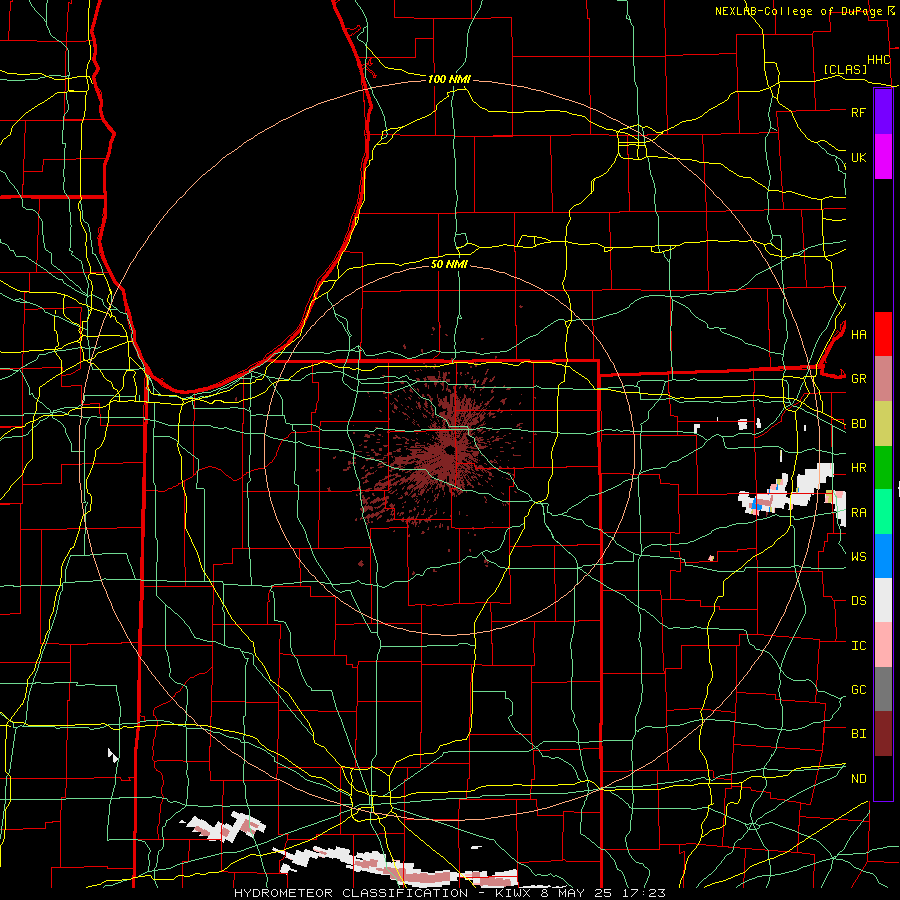Click the WS blue legend swatch
The height and width of the screenshot is (900, 900).
[883, 556]
